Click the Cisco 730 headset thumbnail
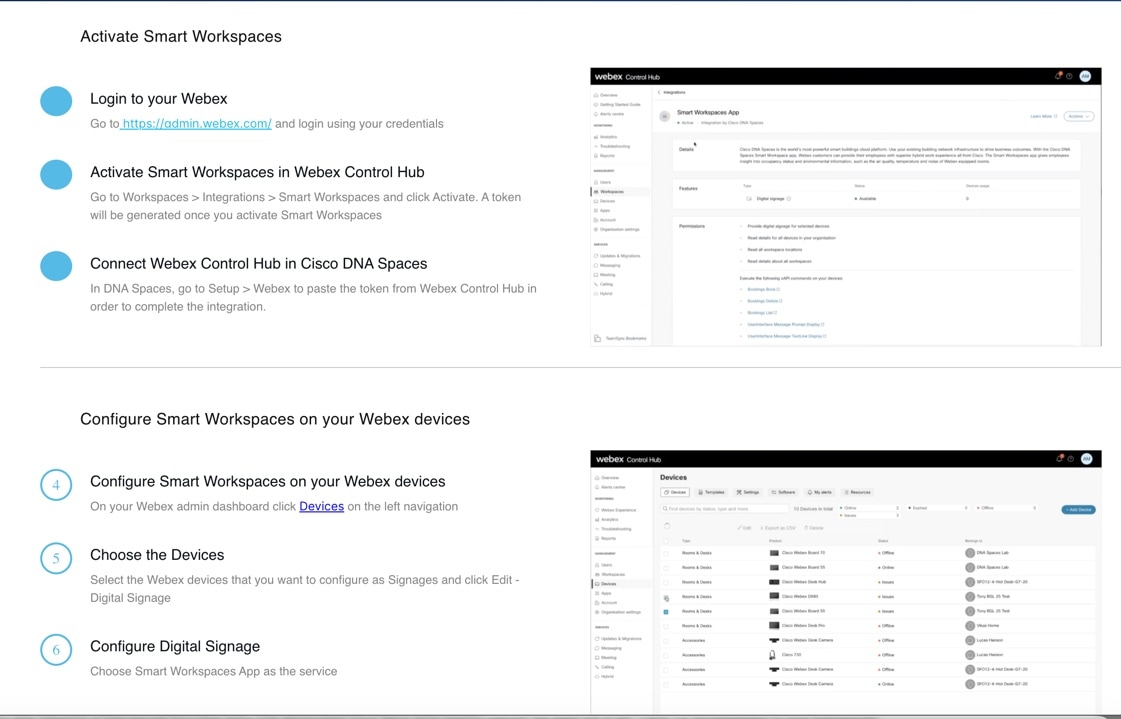 (x=772, y=655)
